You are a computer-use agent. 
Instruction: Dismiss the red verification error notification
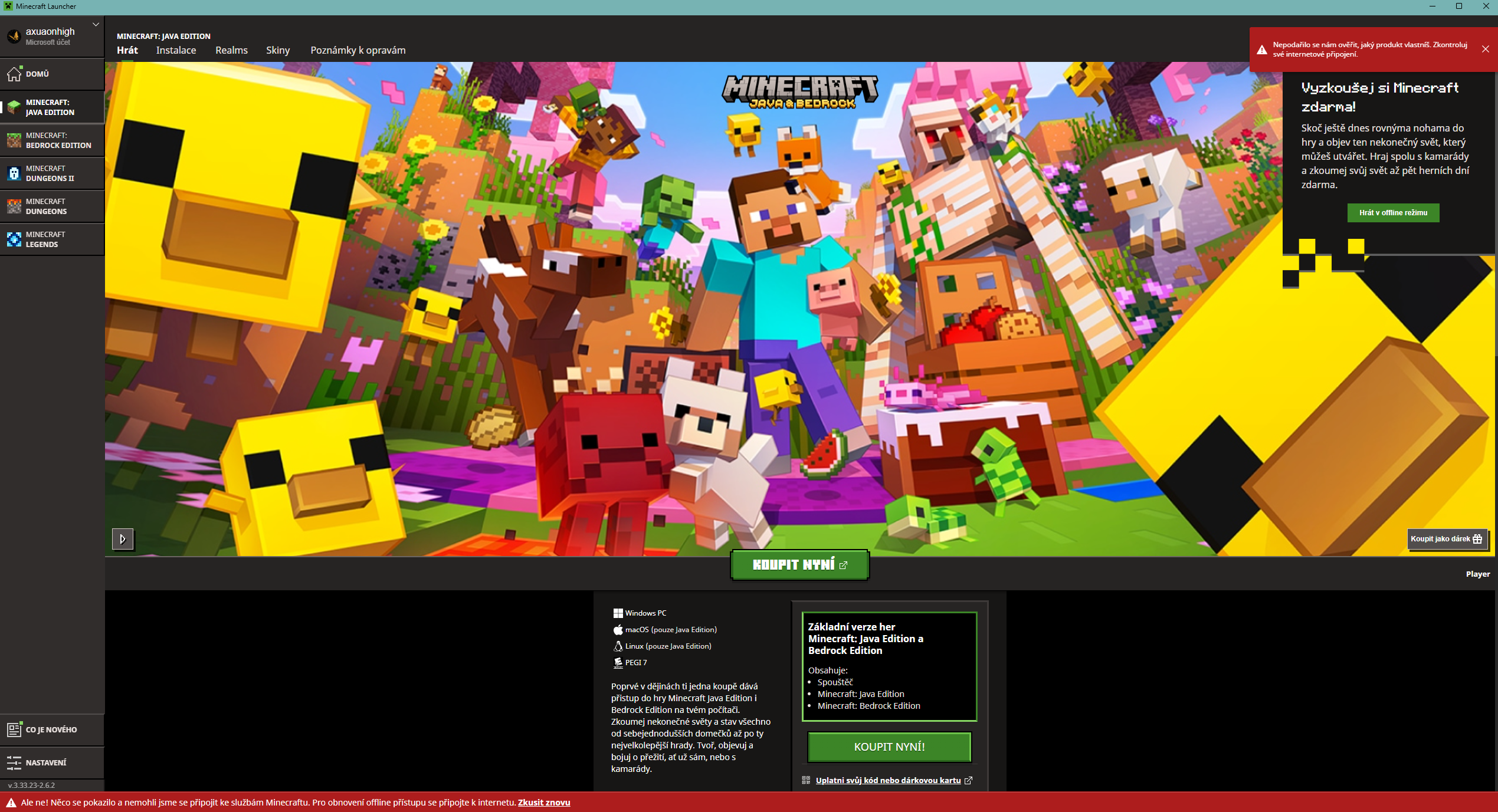pyautogui.click(x=1485, y=50)
